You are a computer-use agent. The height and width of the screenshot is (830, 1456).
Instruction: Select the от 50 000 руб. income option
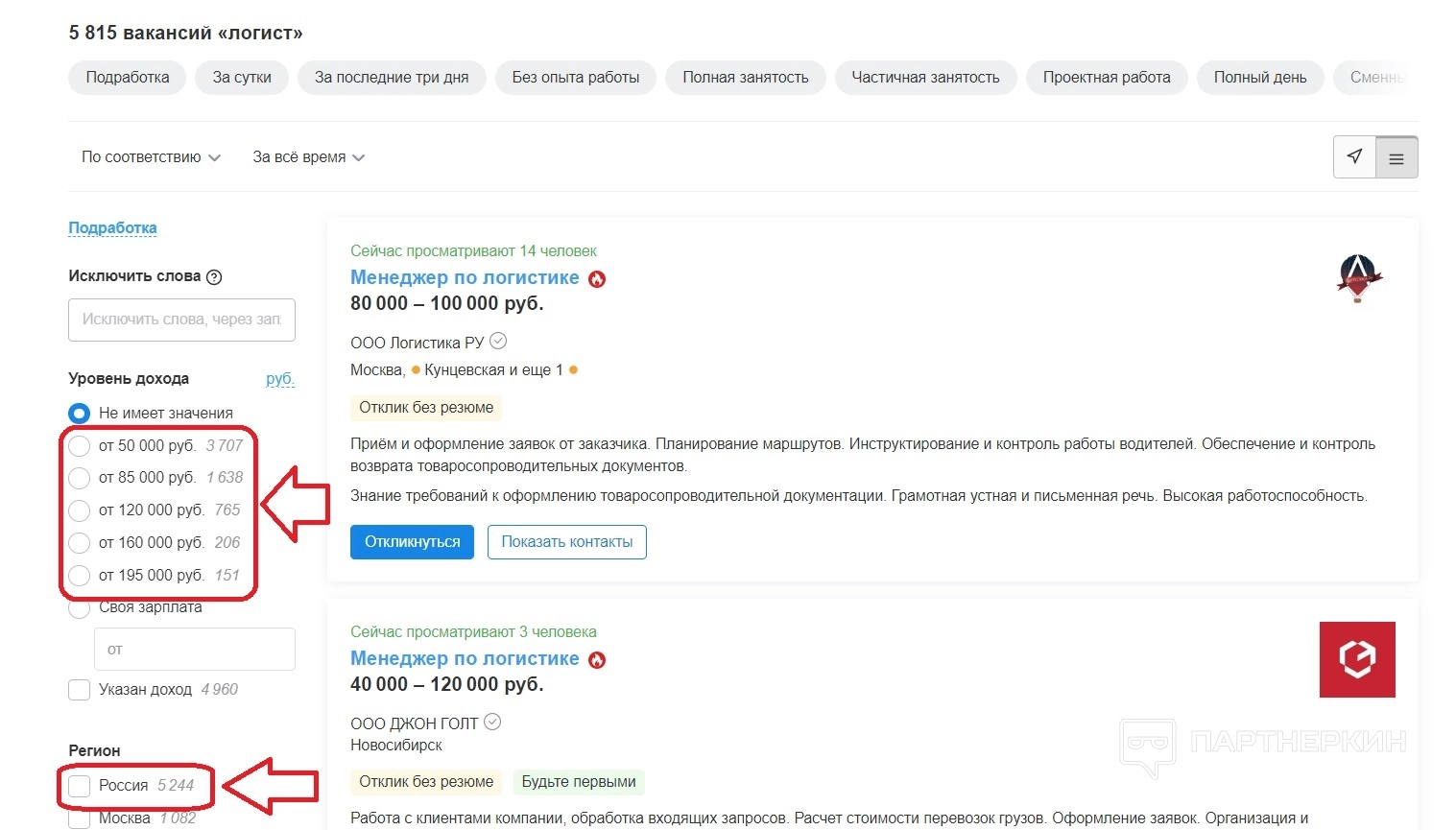tap(80, 446)
